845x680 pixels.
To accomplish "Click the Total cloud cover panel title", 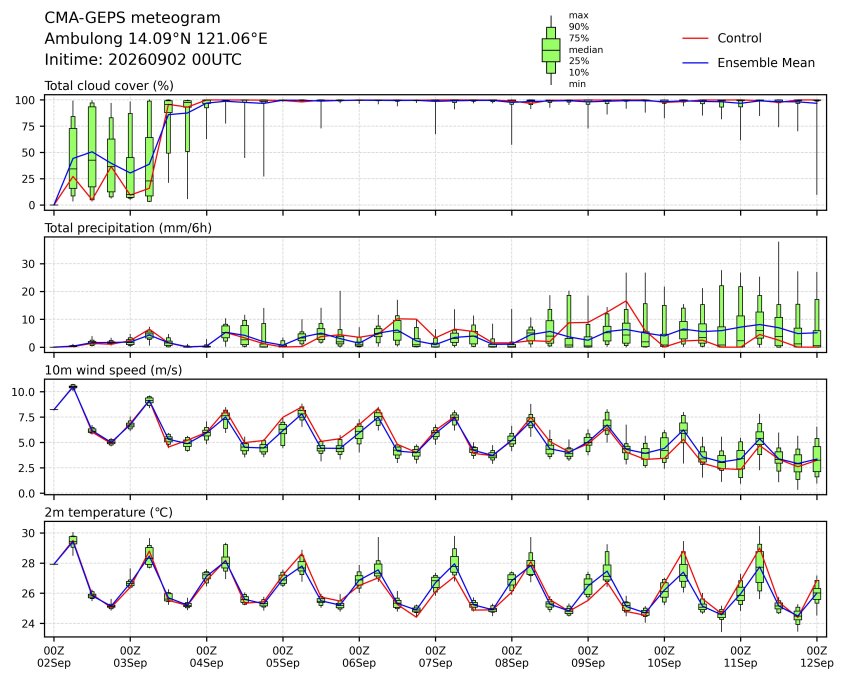I will point(109,86).
